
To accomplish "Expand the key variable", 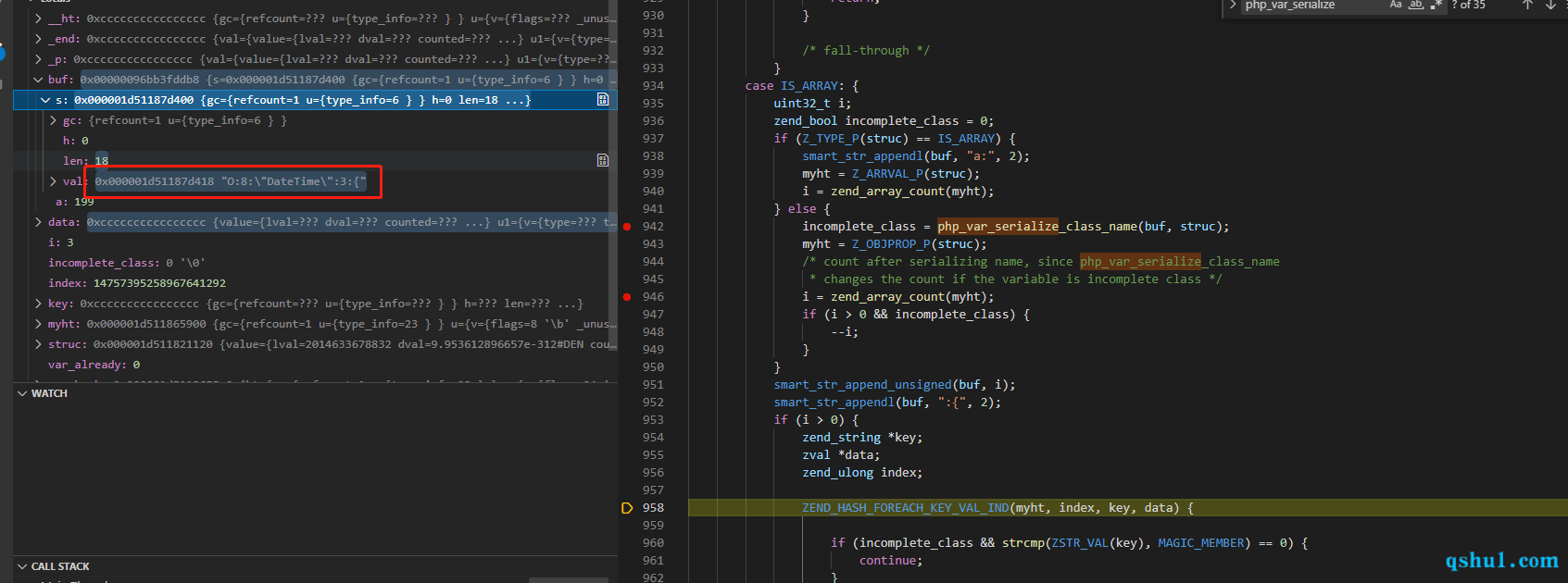I will 38,304.
